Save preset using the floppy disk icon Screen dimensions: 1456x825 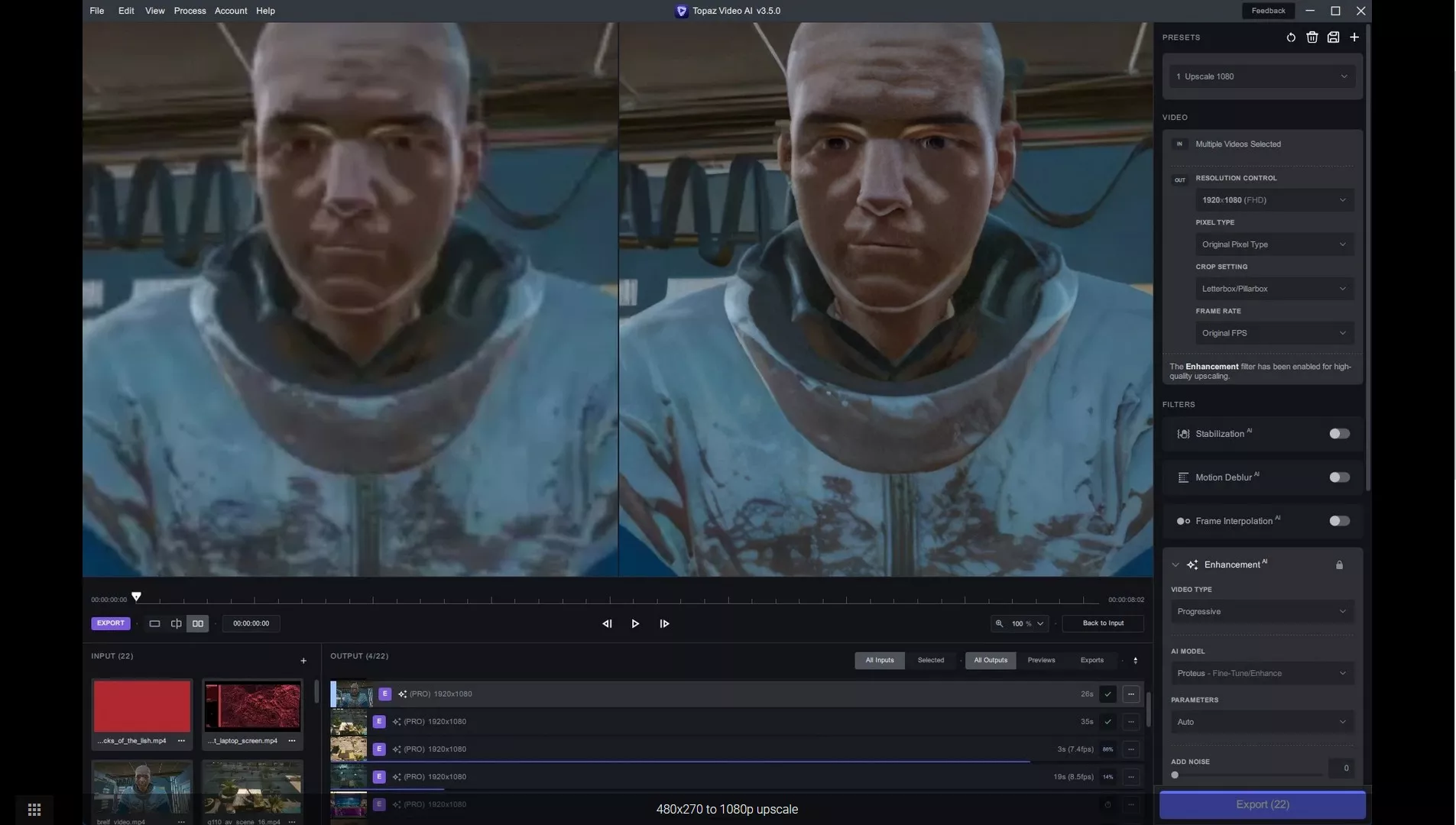[x=1333, y=37]
